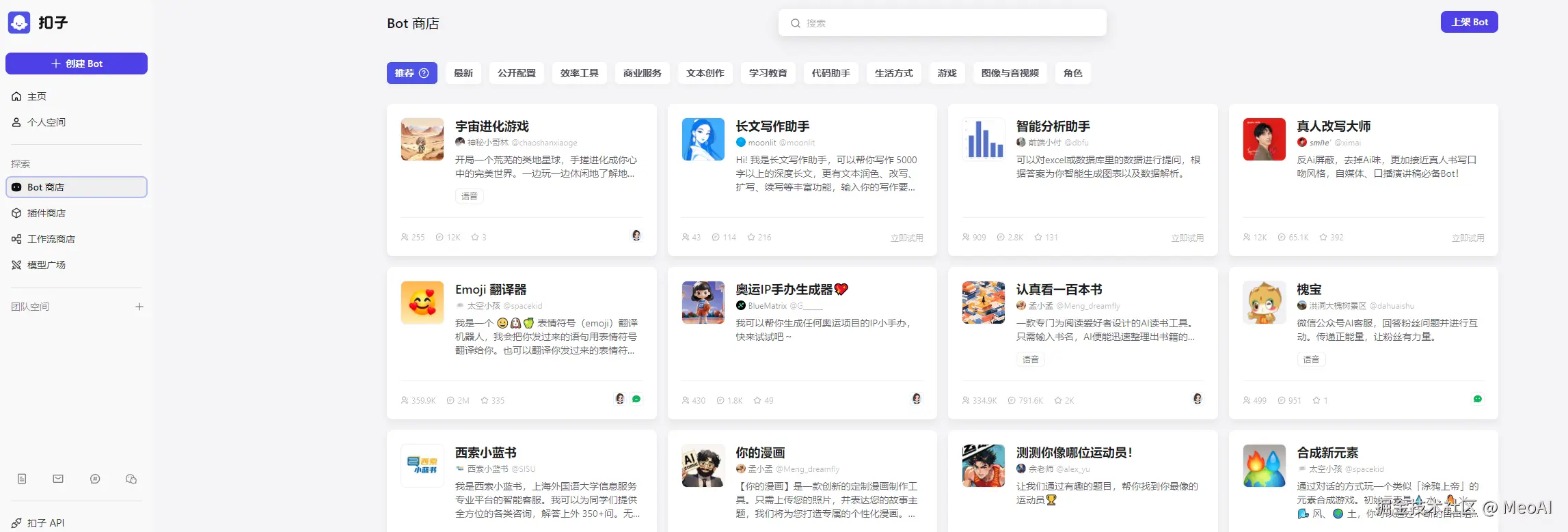1568x532 pixels.
Task: Click the group chat icon at sidebar bottom
Action: [131, 479]
